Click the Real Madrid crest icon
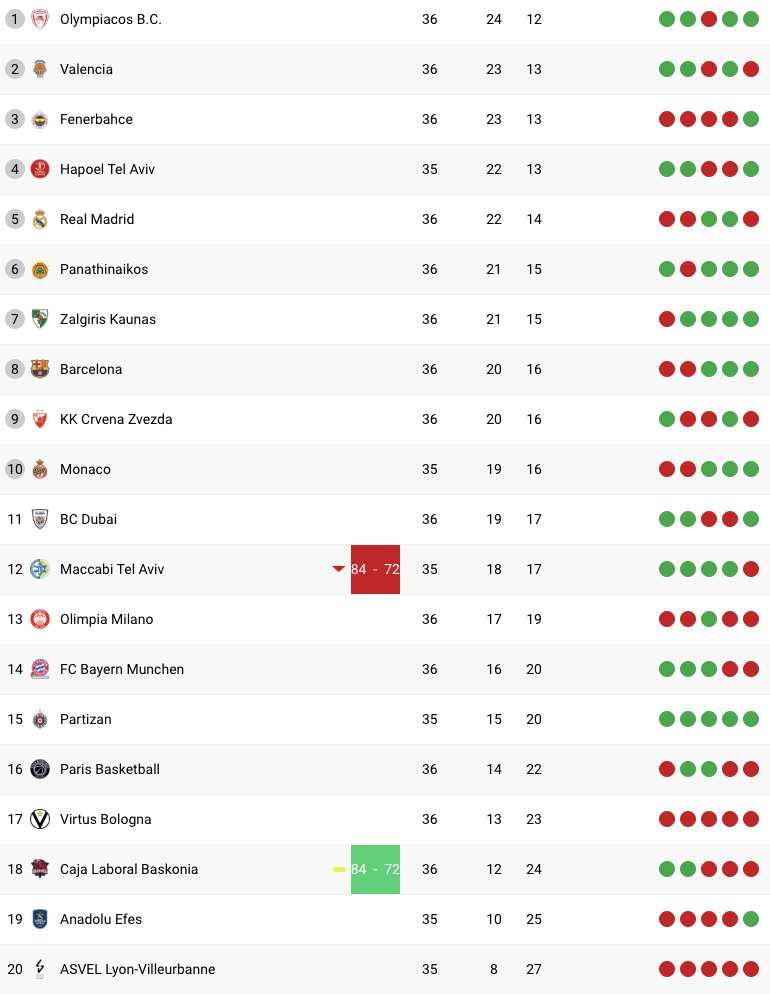The width and height of the screenshot is (770, 994). tap(40, 219)
